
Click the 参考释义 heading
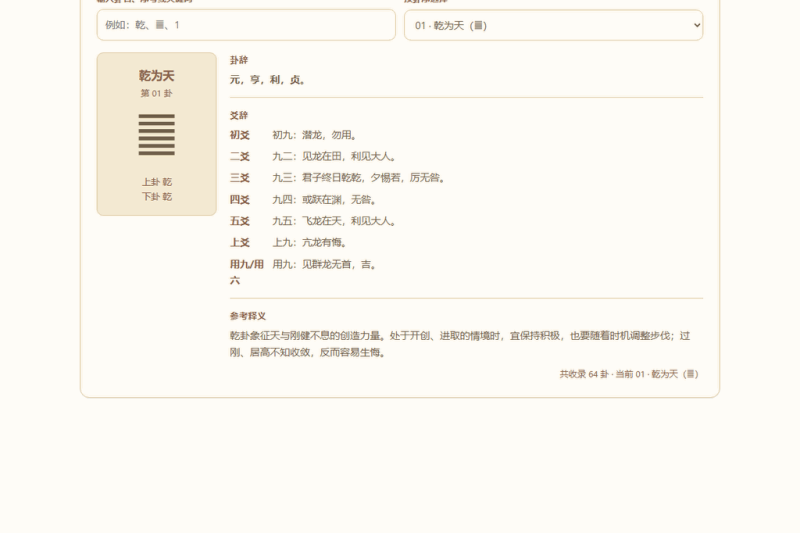(248, 316)
